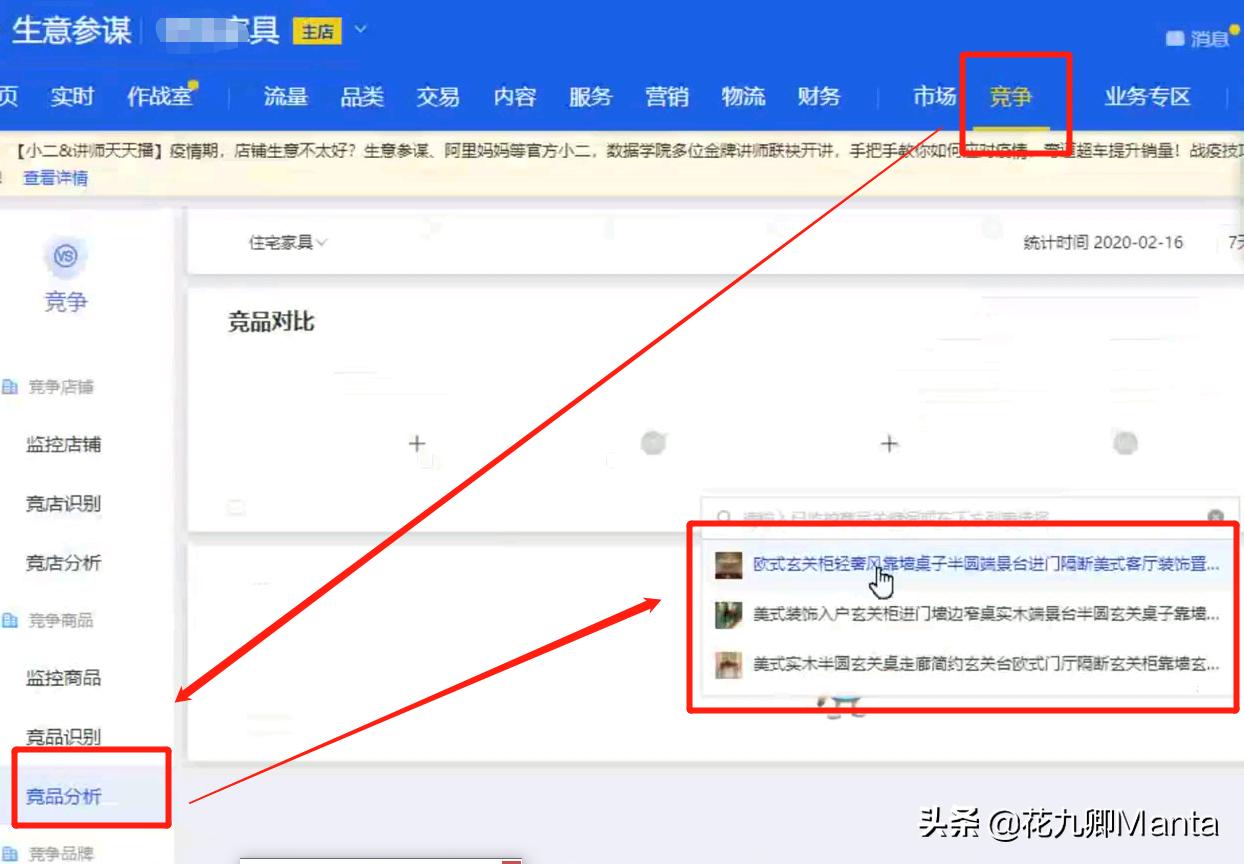Click the magnifier icon inside the search box

pos(721,517)
